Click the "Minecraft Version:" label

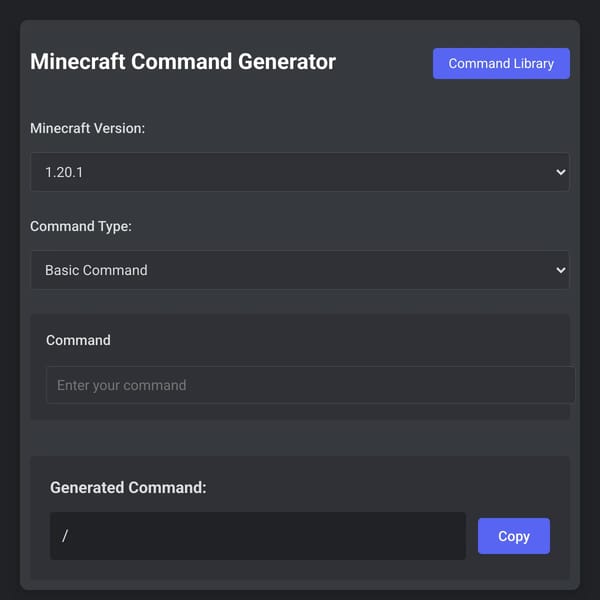coord(88,128)
